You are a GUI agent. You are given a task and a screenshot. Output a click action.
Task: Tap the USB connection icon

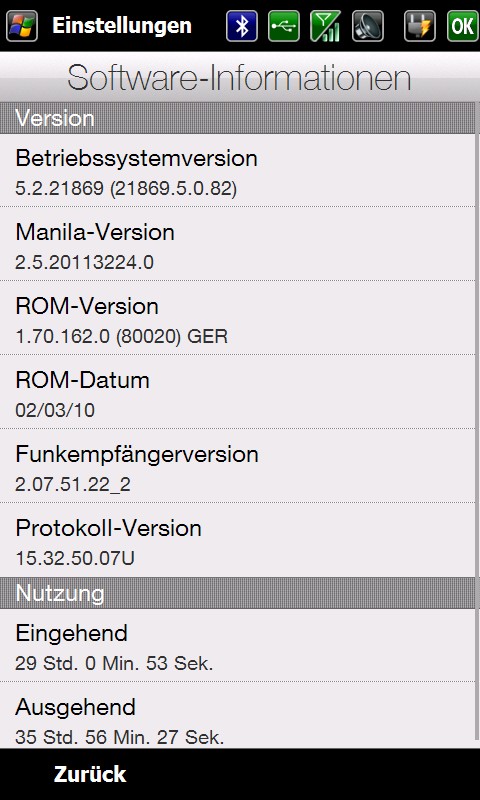[x=284, y=26]
